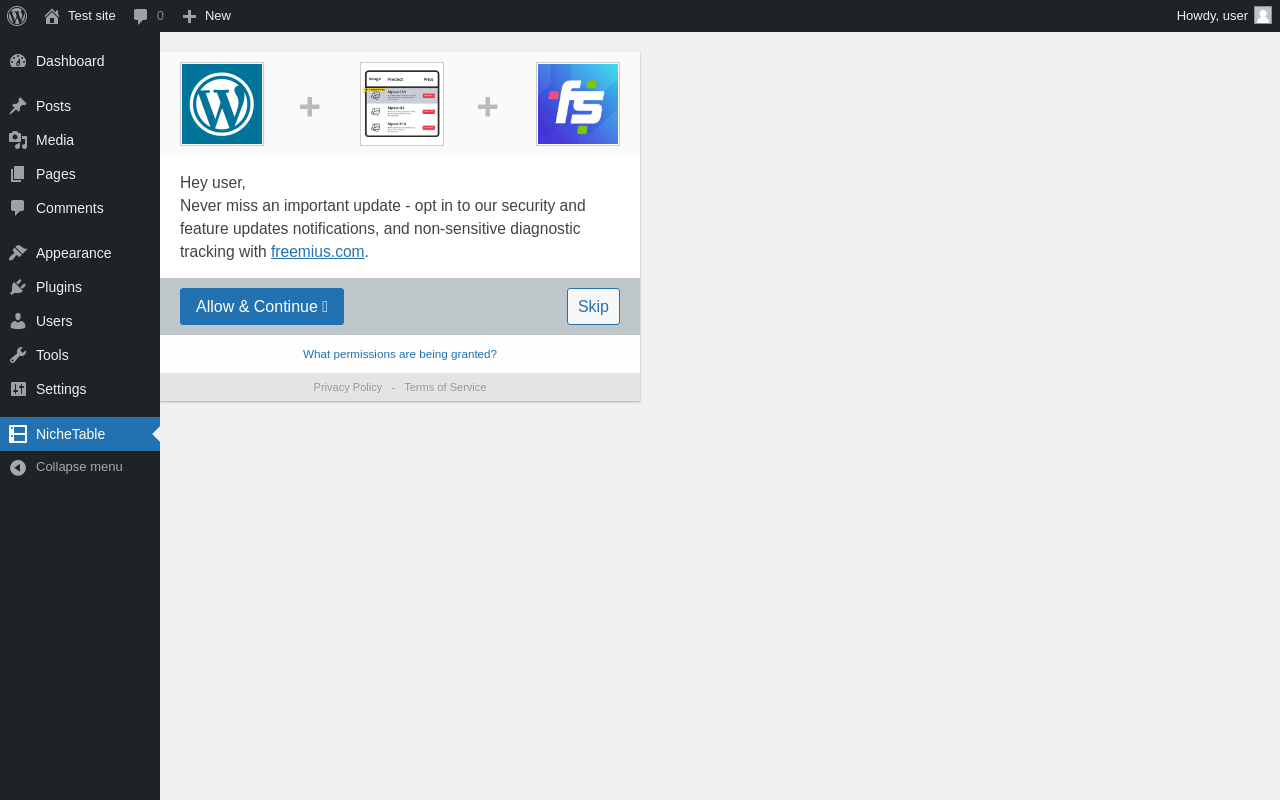1280x800 pixels.
Task: Open the New content menu text
Action: click(218, 16)
